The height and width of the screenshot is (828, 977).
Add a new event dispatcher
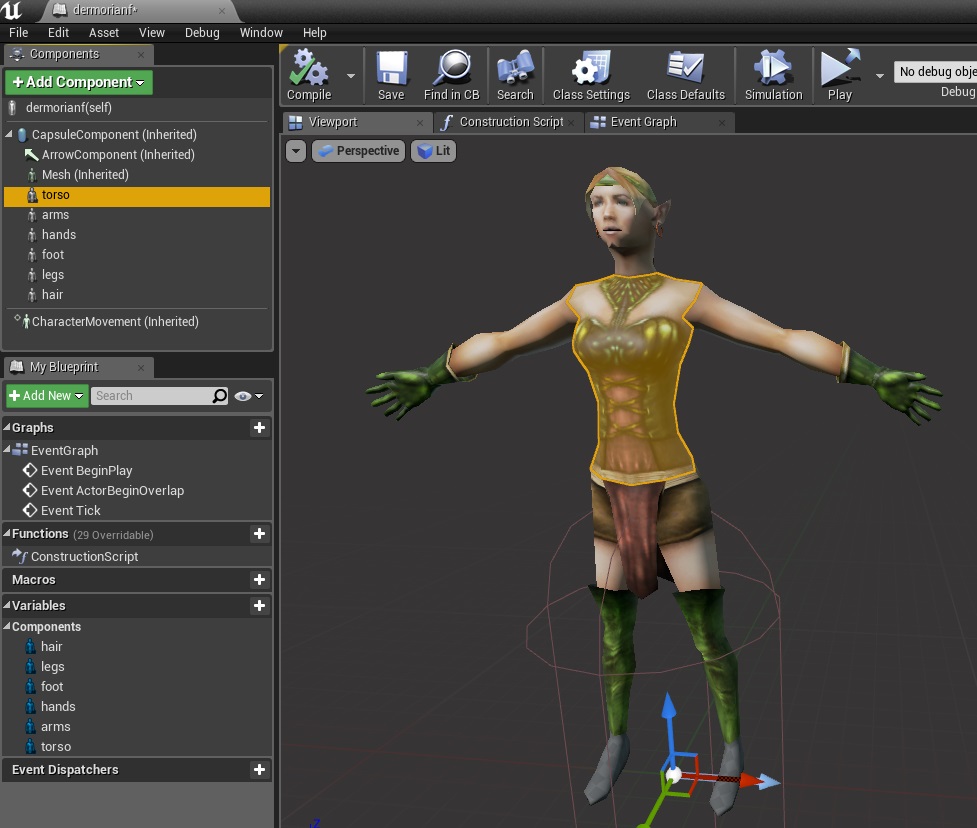pyautogui.click(x=260, y=770)
